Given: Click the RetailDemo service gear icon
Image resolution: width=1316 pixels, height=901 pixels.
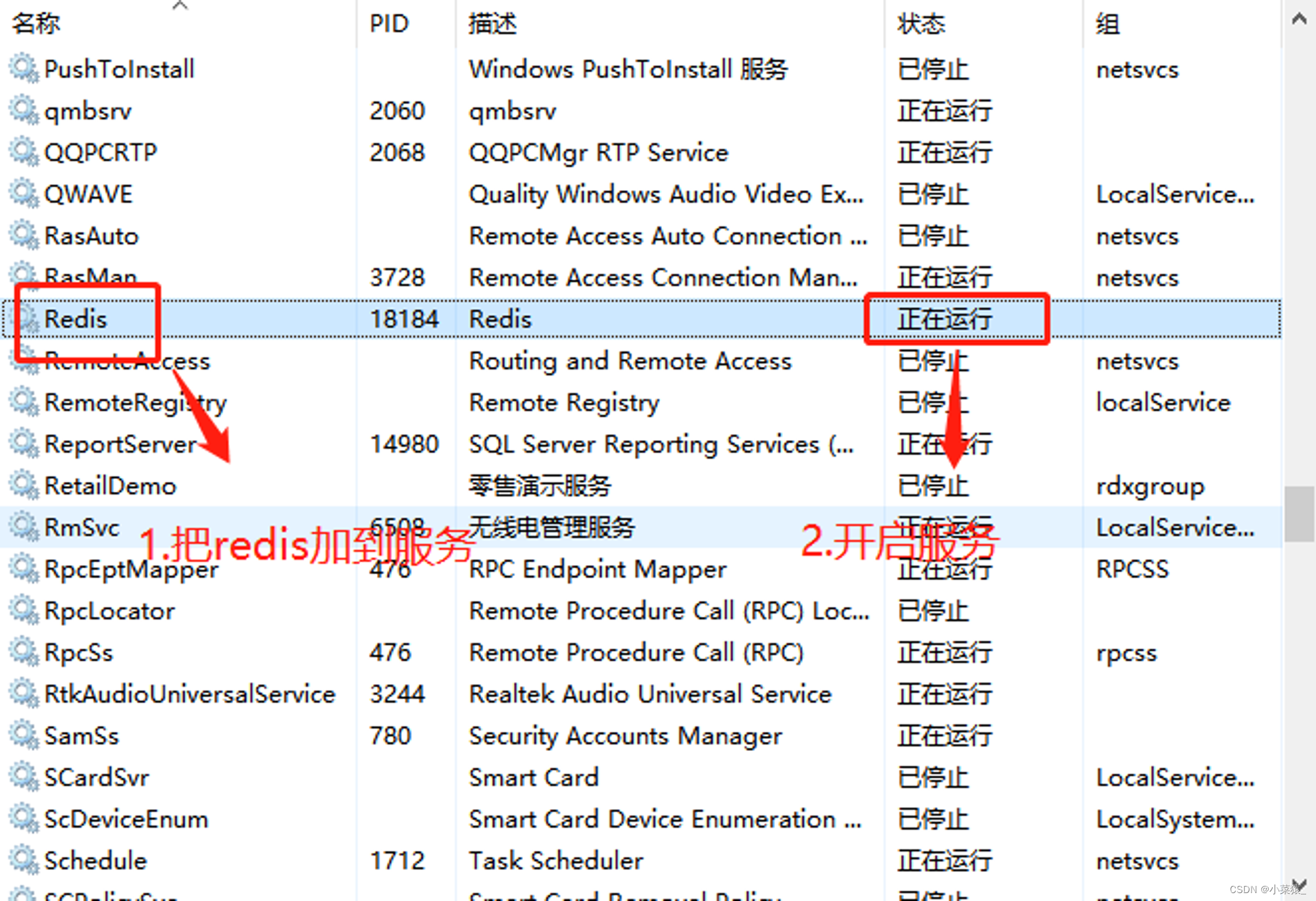Looking at the screenshot, I should pos(24,485).
